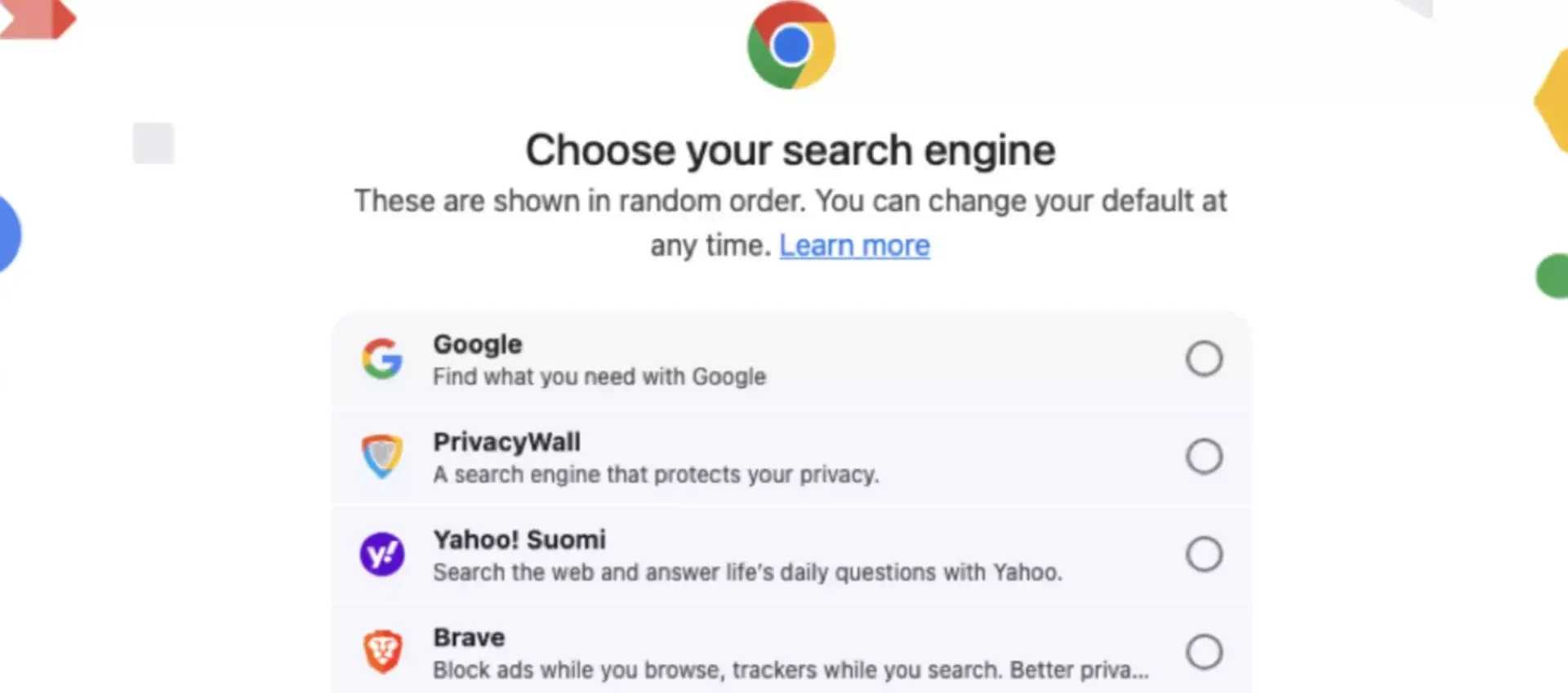Open the Learn more link
The height and width of the screenshot is (693, 1568).
pos(854,245)
